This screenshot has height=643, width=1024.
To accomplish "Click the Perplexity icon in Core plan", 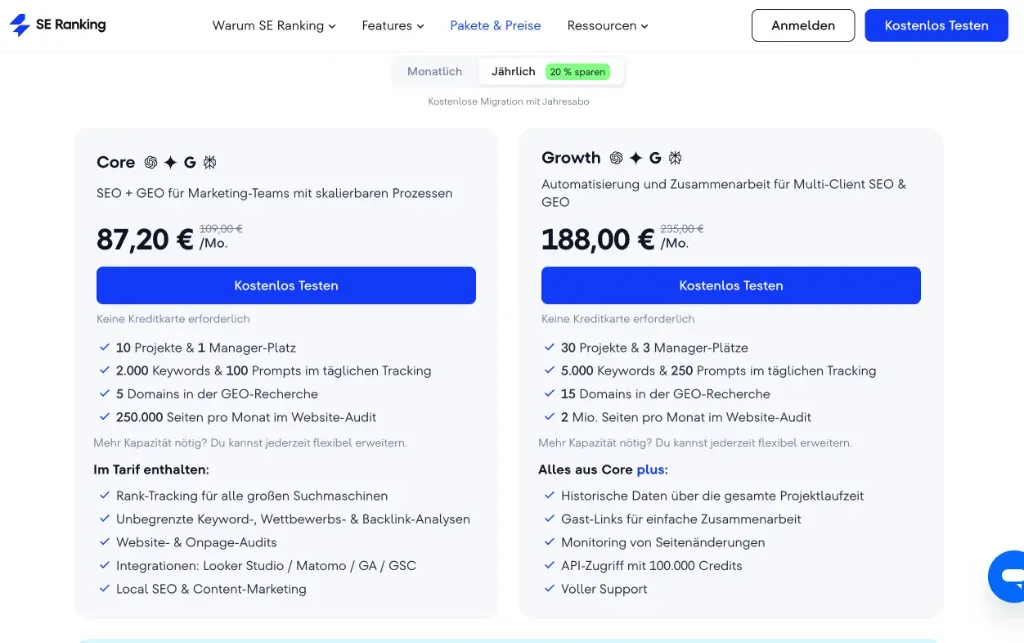I will [x=210, y=162].
